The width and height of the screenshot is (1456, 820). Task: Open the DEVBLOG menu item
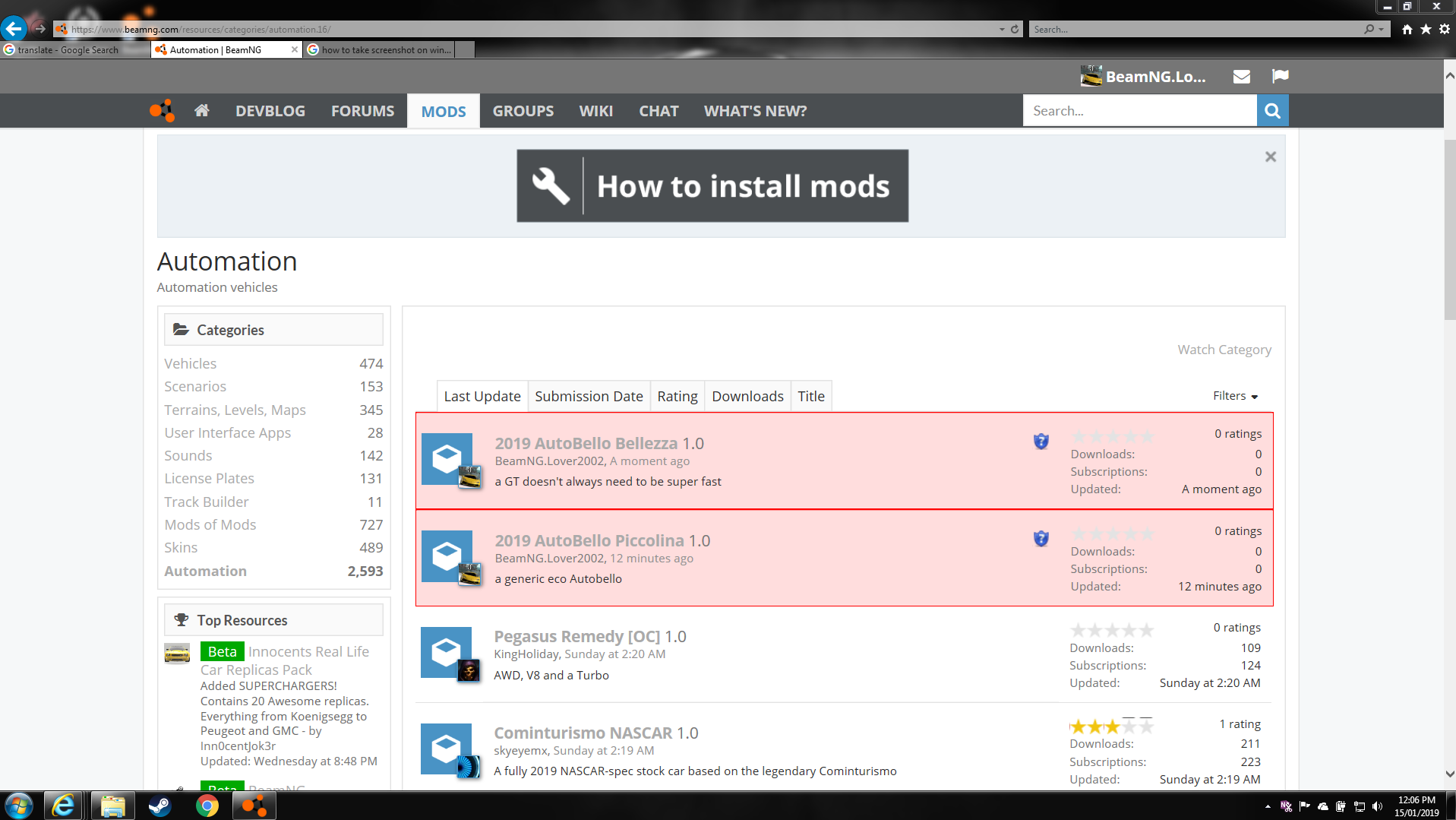[270, 111]
